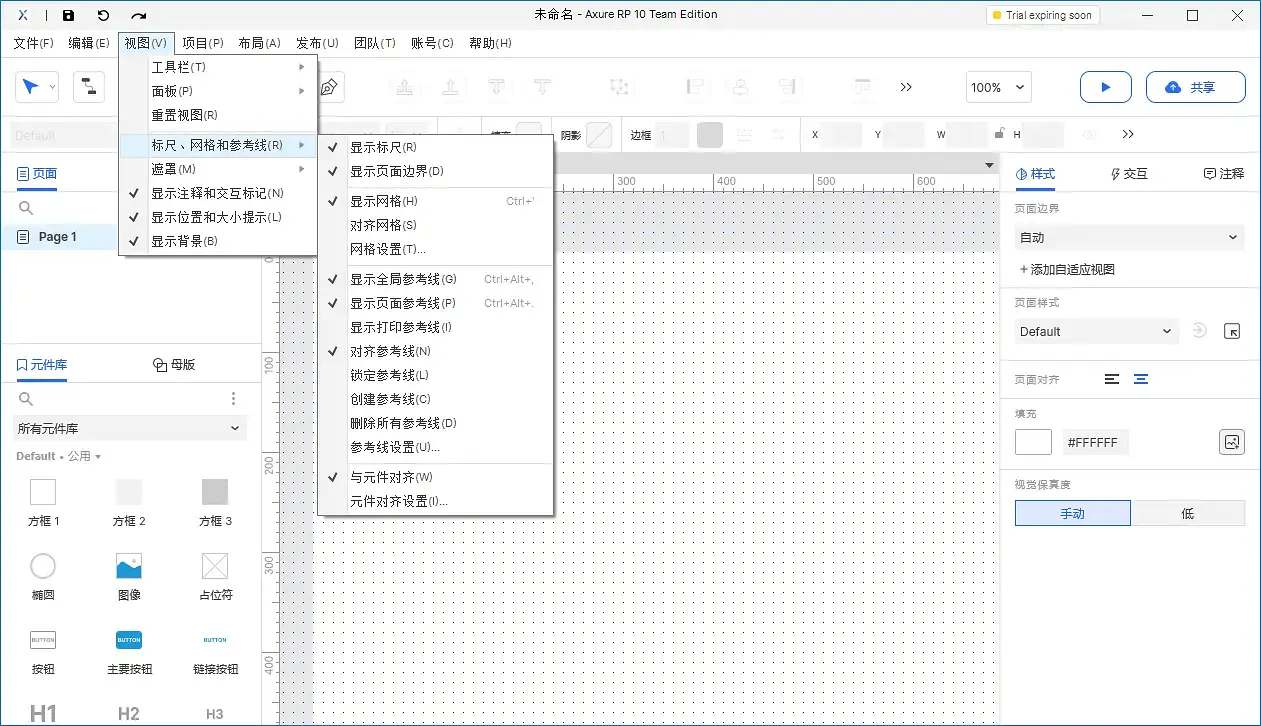Click the left page alignment icon
This screenshot has width=1261, height=726.
coord(1113,379)
